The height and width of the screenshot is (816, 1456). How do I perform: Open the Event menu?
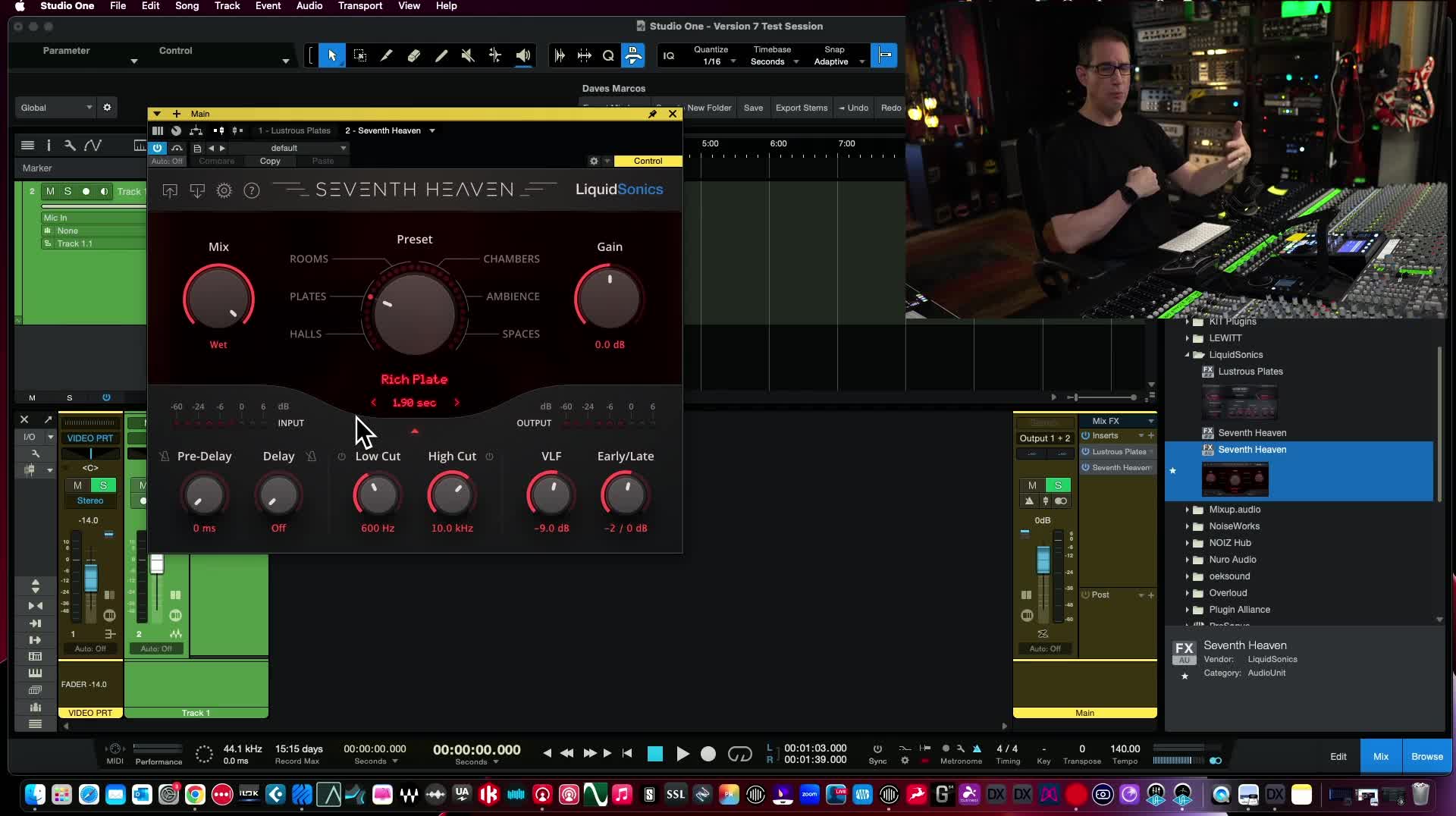coord(268,6)
